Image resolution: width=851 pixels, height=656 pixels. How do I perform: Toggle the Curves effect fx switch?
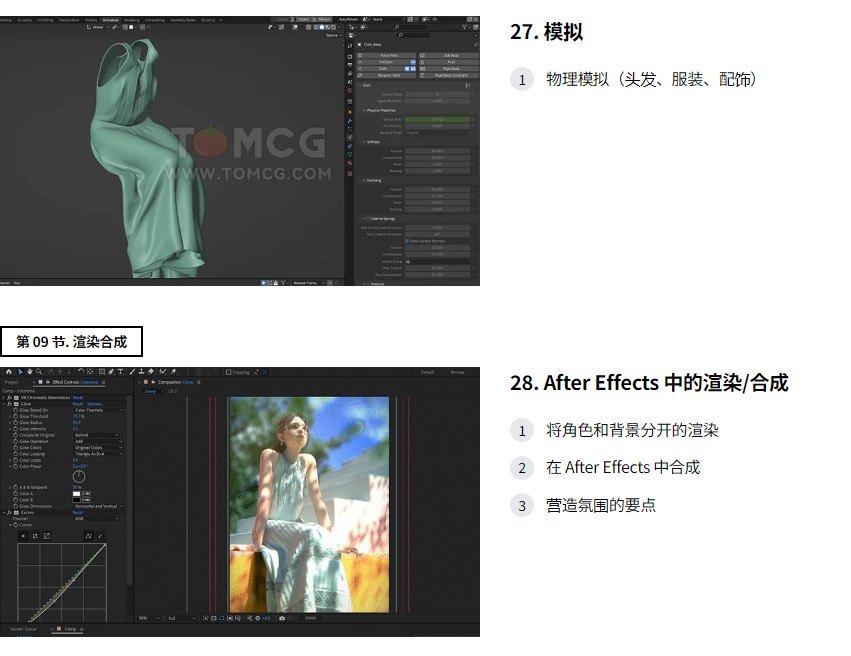pos(9,512)
